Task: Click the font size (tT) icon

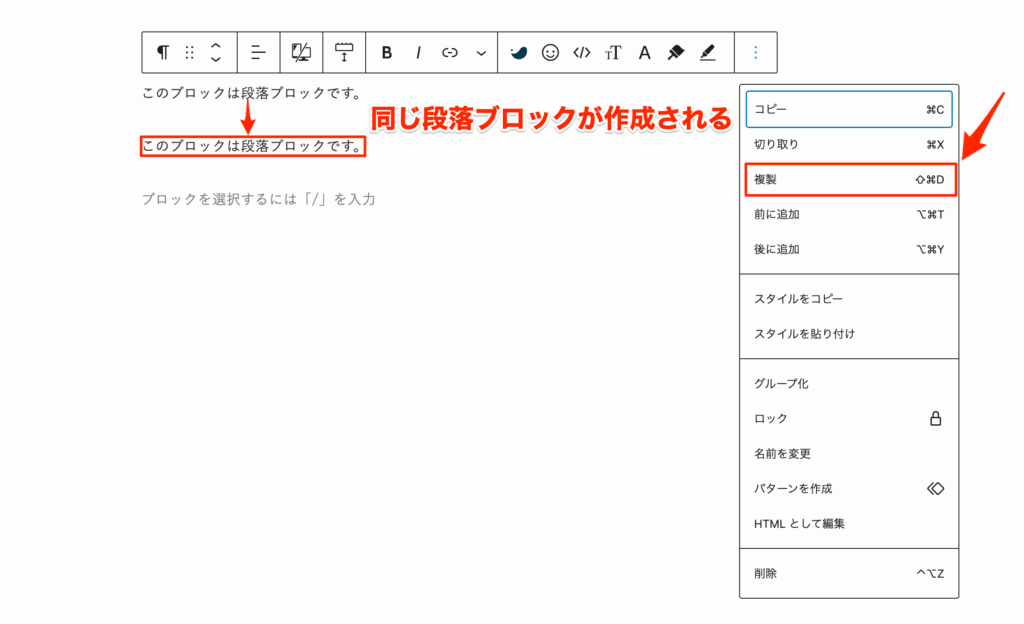Action: pyautogui.click(x=613, y=52)
